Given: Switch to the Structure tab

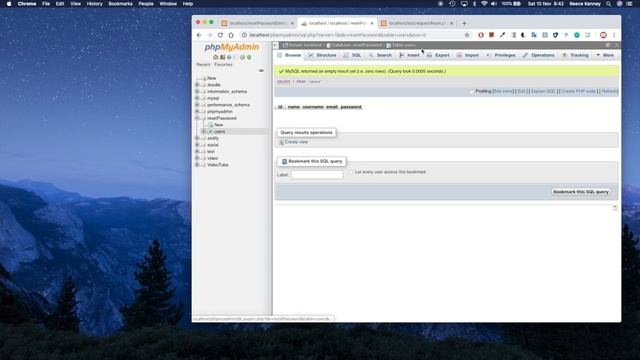Looking at the screenshot, I should 322,55.
